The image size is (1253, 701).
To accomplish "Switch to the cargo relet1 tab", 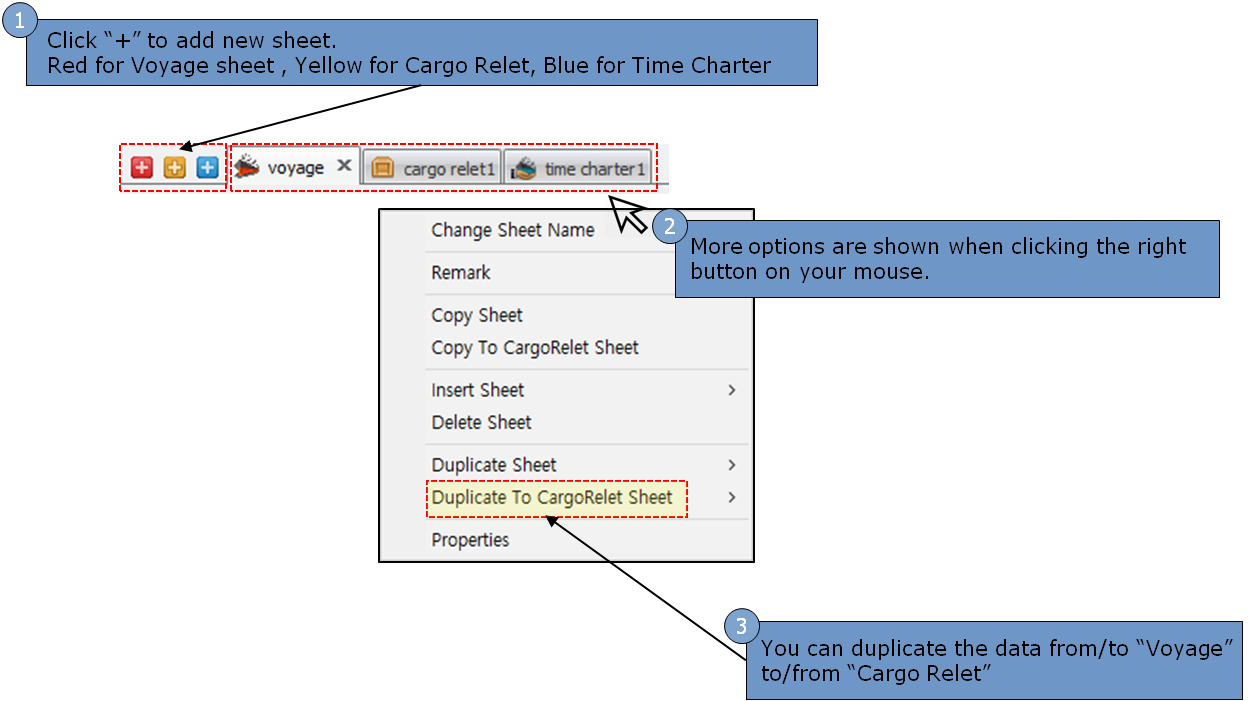I will click(x=448, y=169).
